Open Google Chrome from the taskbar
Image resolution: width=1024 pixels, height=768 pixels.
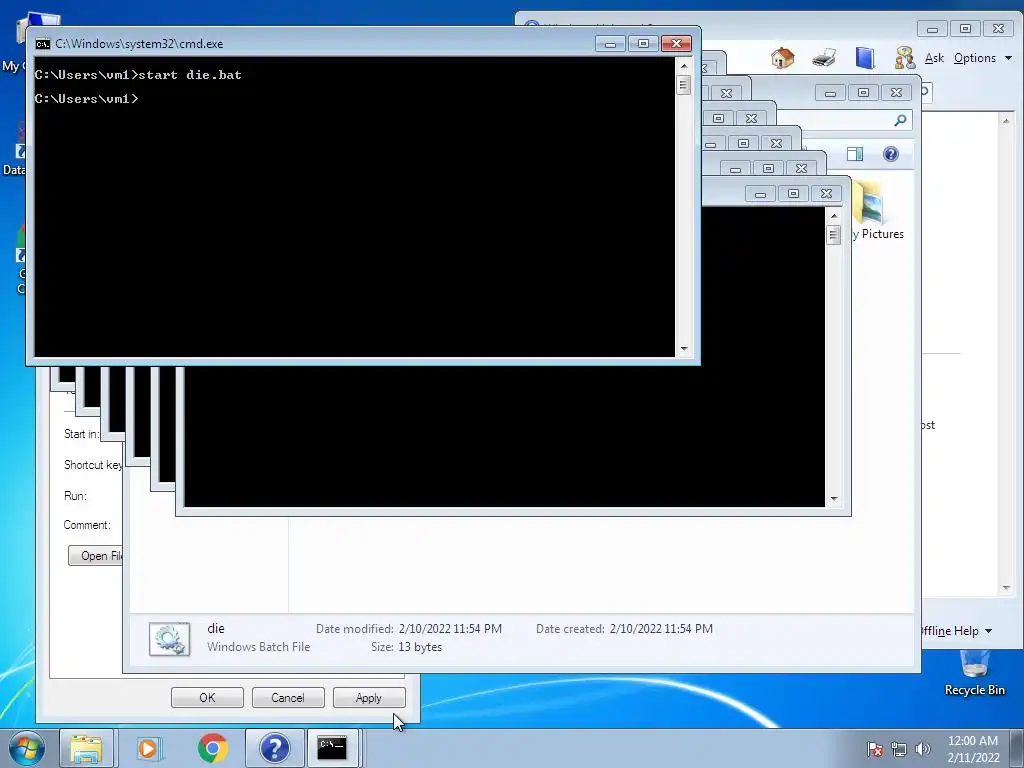pyautogui.click(x=212, y=748)
